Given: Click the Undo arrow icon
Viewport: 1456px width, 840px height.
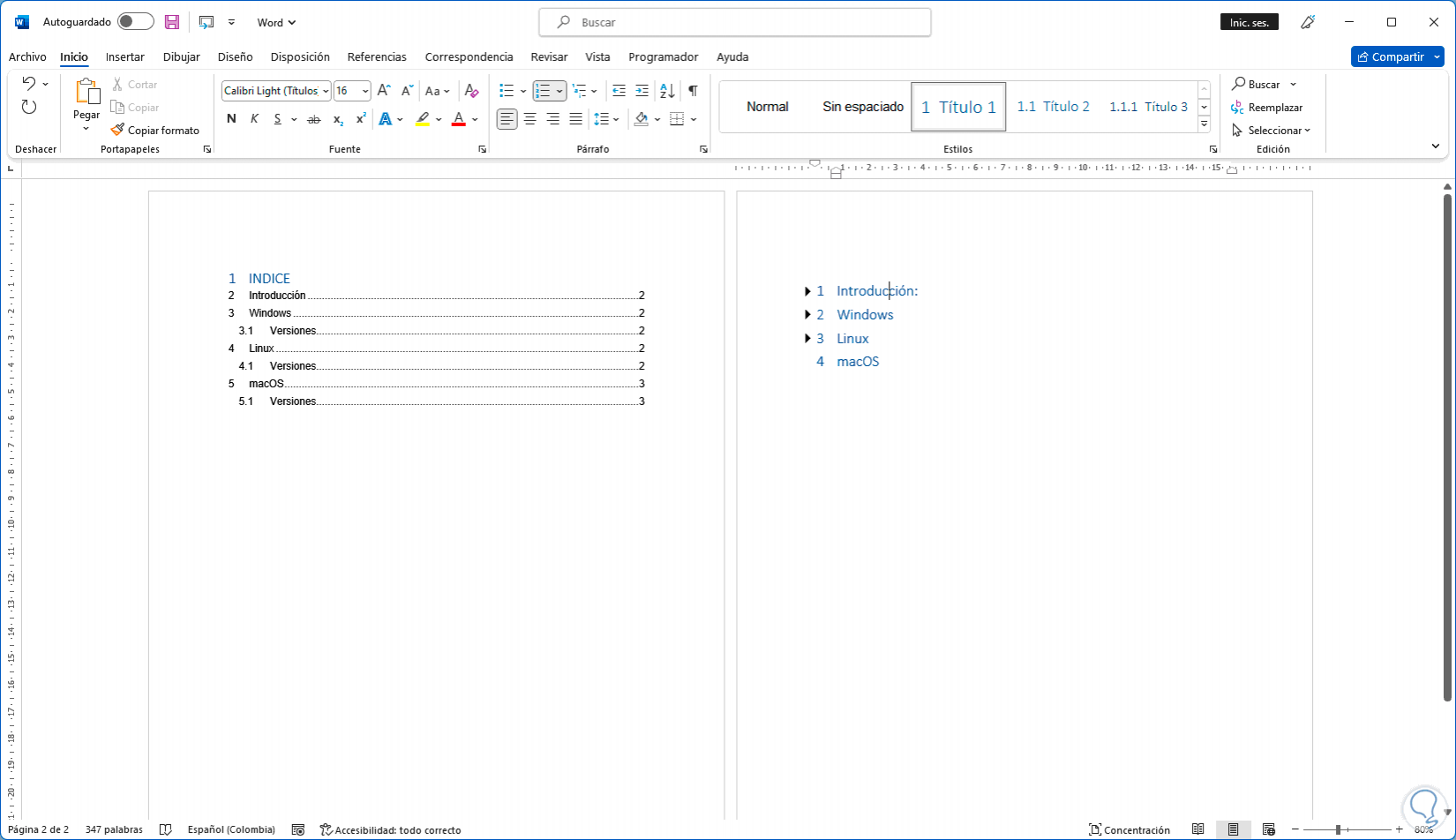Looking at the screenshot, I should [29, 84].
